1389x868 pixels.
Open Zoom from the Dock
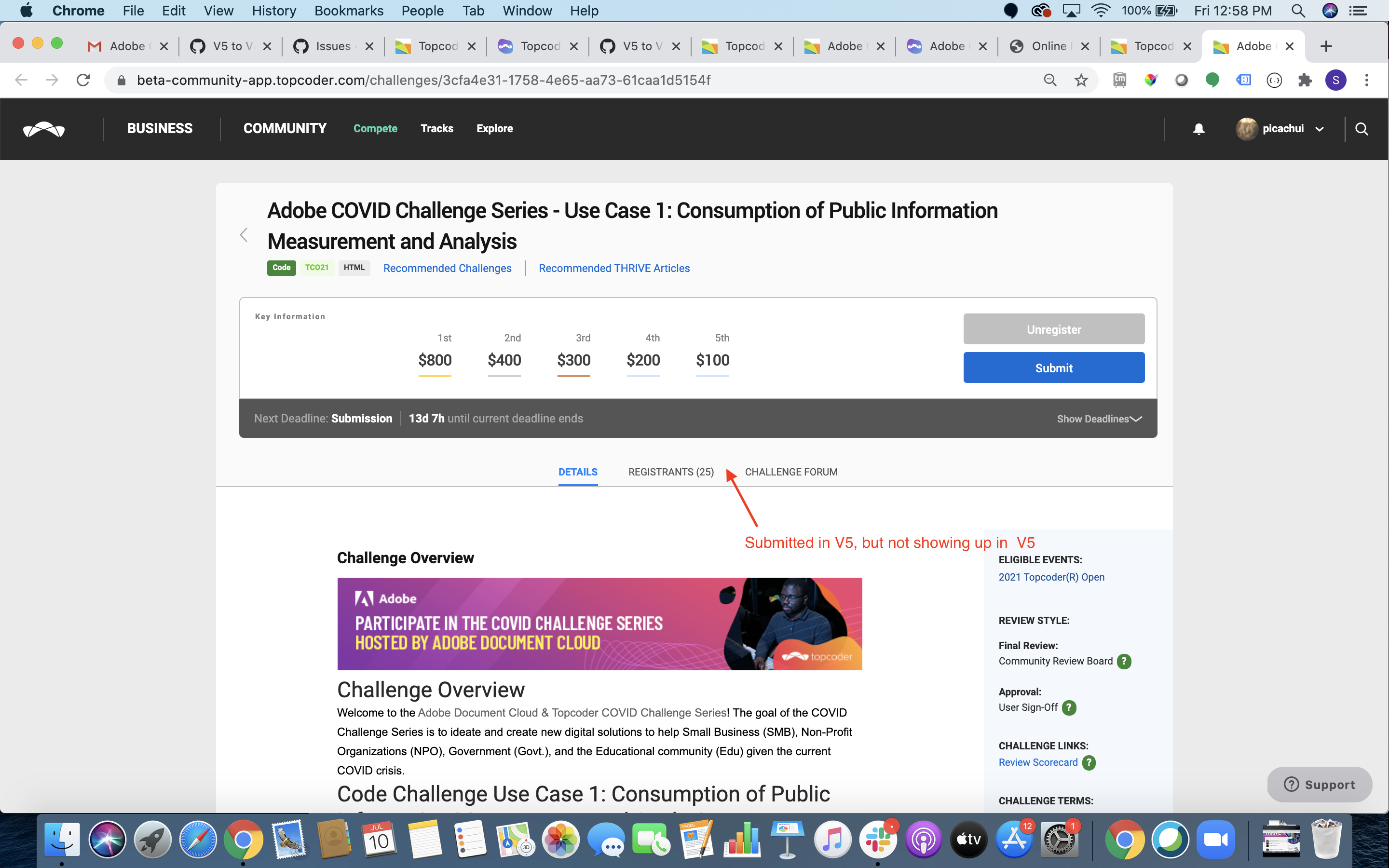(x=1215, y=839)
